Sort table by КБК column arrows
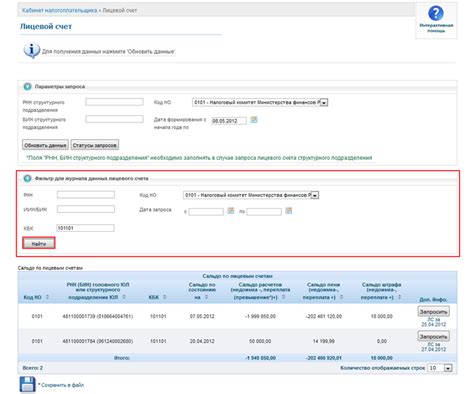Screen dimensions: 474x394 pos(165,297)
